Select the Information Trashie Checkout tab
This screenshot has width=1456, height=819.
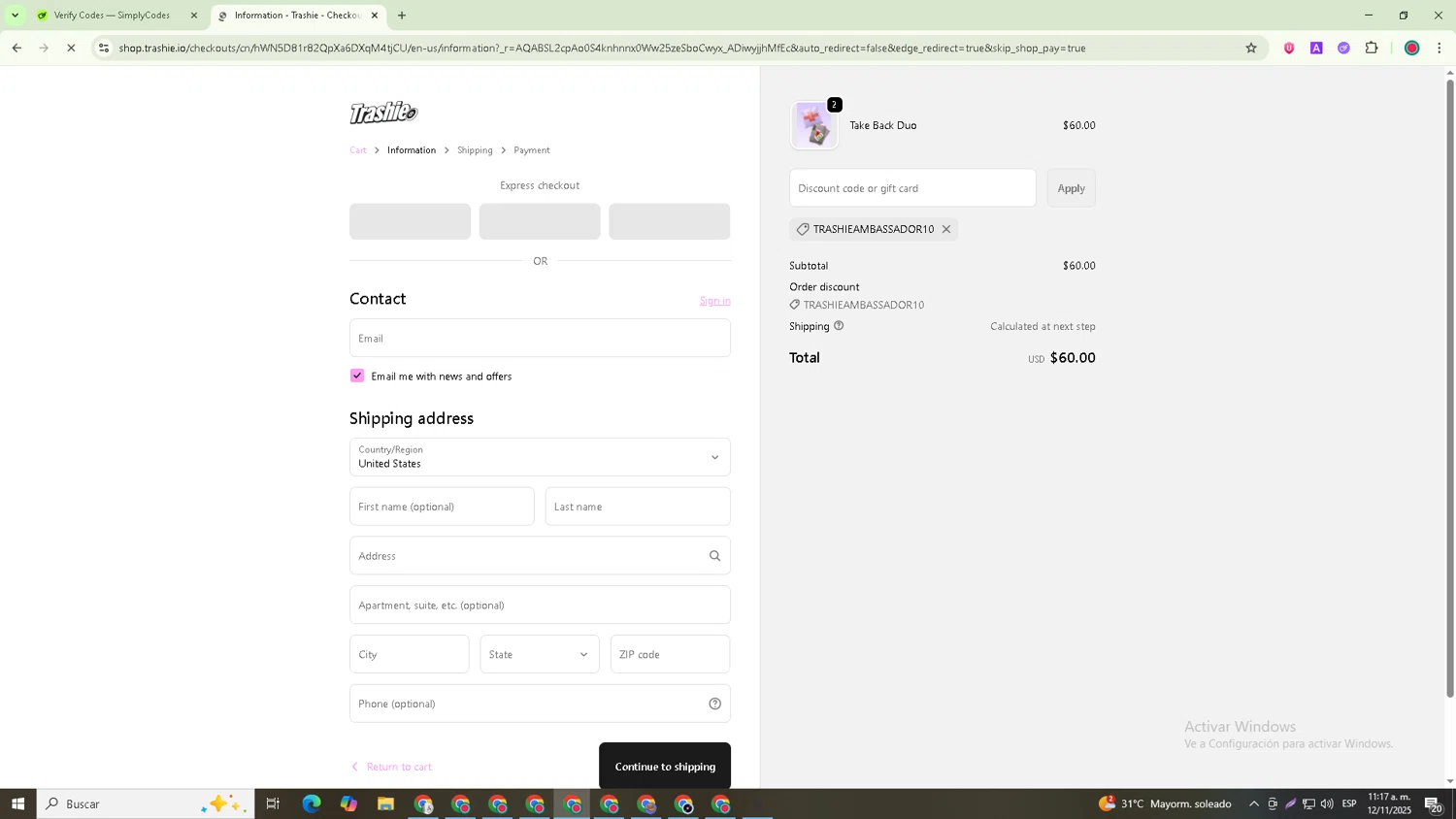[x=297, y=16]
